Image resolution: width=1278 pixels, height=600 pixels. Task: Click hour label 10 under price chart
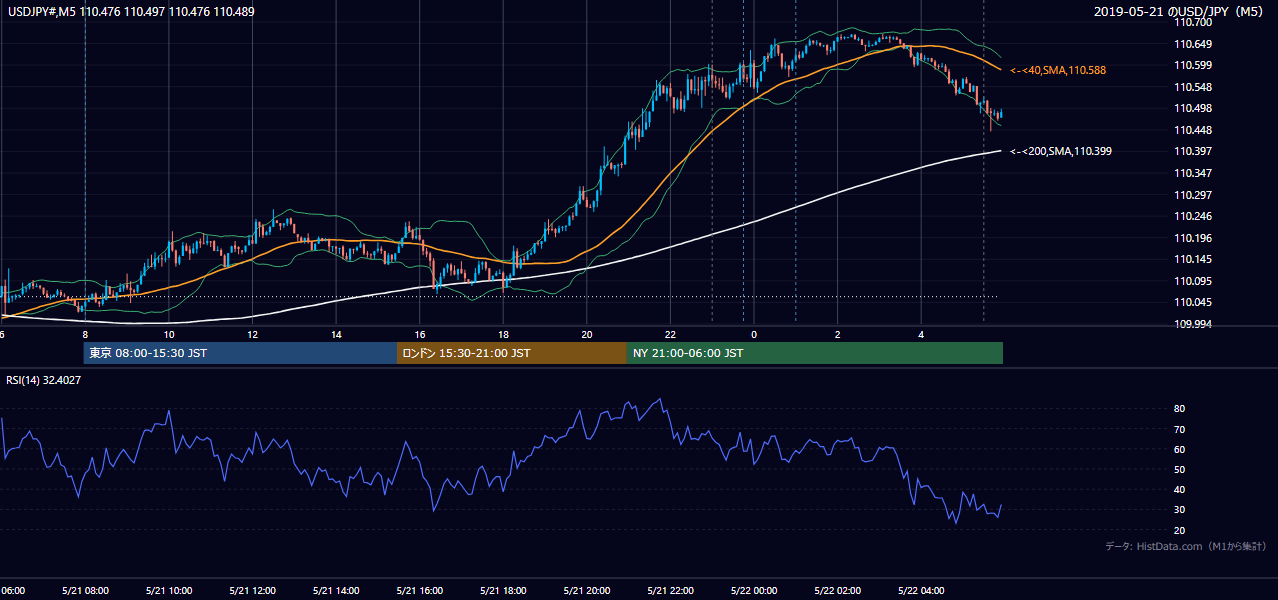point(169,334)
